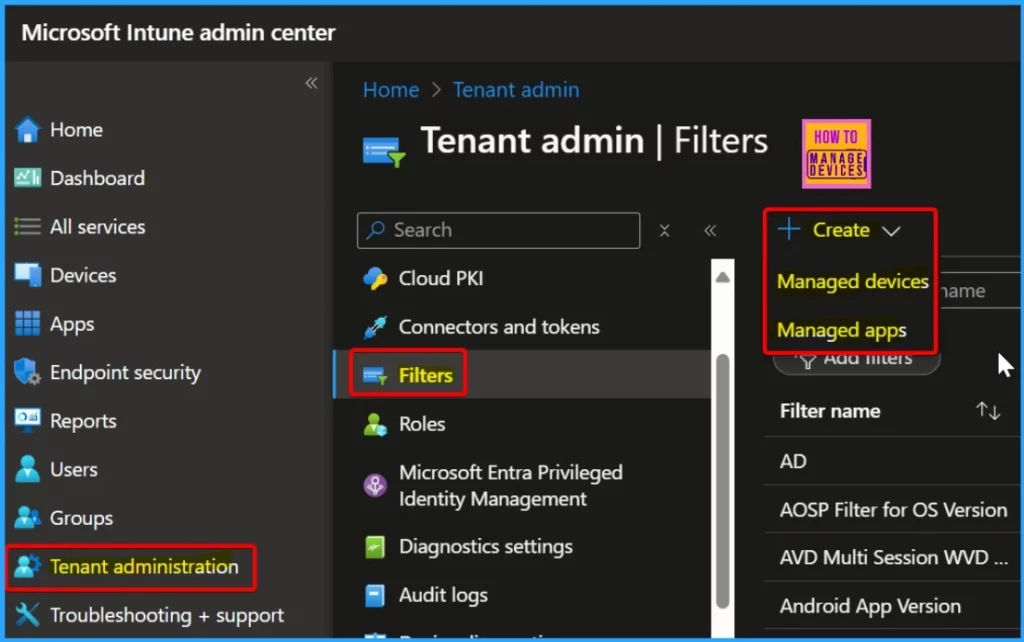Sort by Filter name arrows icon

pyautogui.click(x=988, y=411)
